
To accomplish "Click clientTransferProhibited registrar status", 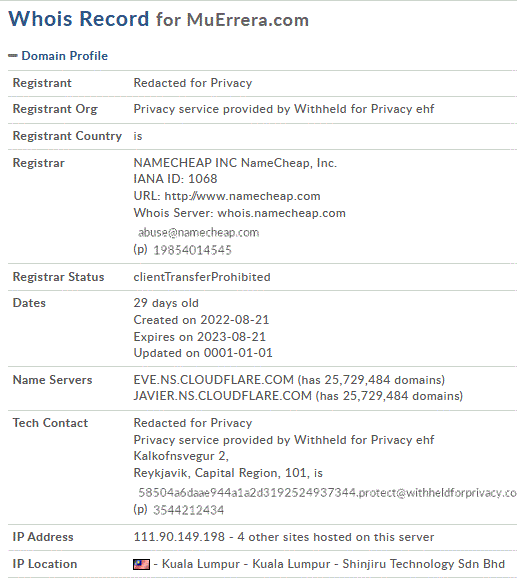I will [x=202, y=277].
